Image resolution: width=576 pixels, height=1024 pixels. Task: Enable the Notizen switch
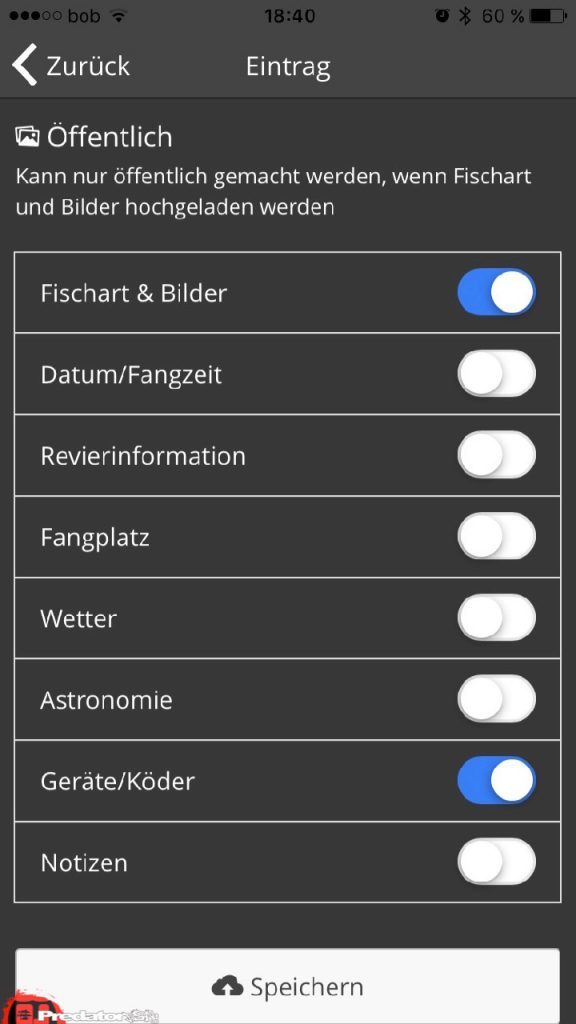click(497, 862)
